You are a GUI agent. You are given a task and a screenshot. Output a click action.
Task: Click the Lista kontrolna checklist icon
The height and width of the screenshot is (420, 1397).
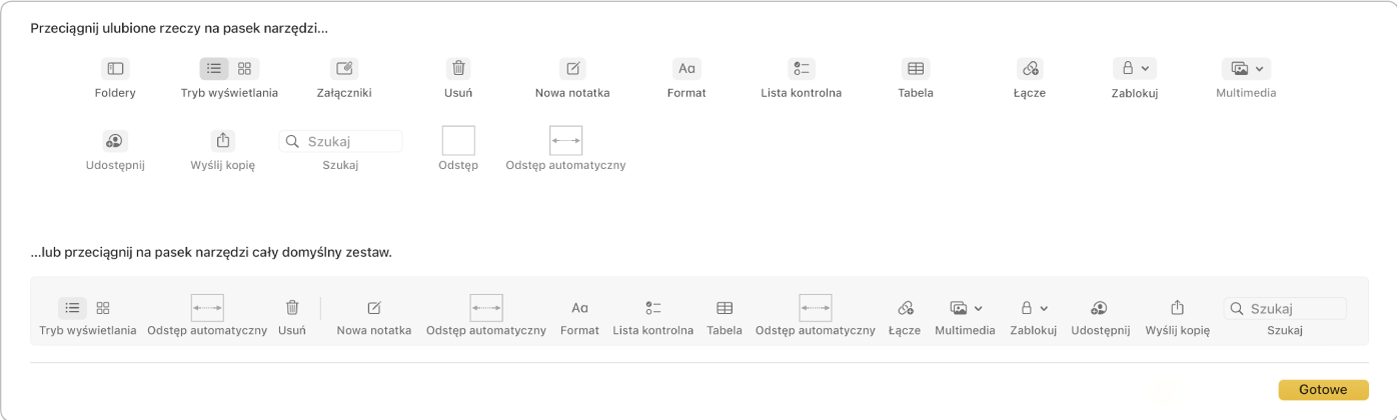[x=801, y=69]
